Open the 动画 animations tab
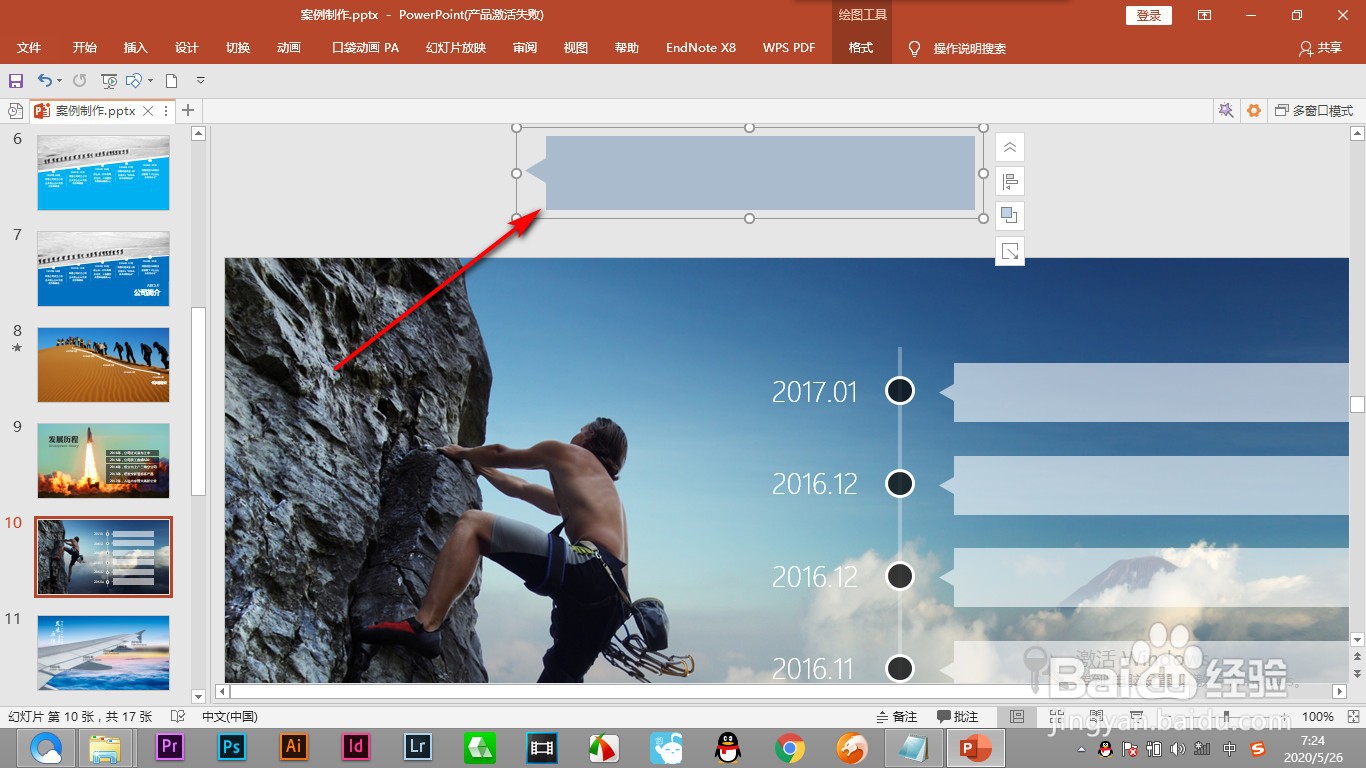The image size is (1366, 768). coord(289,48)
